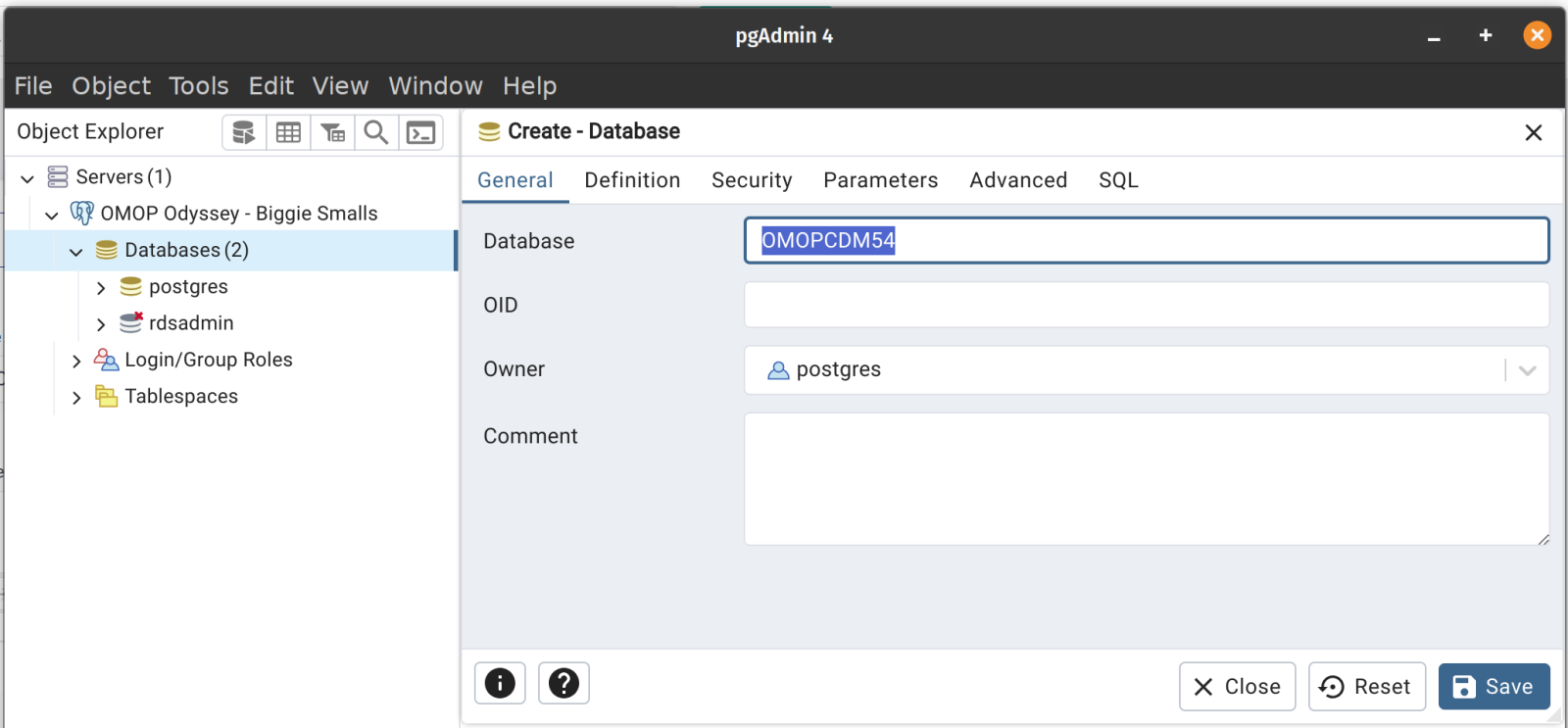The height and width of the screenshot is (728, 1568).
Task: Expand the postgres database node
Action: pyautogui.click(x=101, y=288)
